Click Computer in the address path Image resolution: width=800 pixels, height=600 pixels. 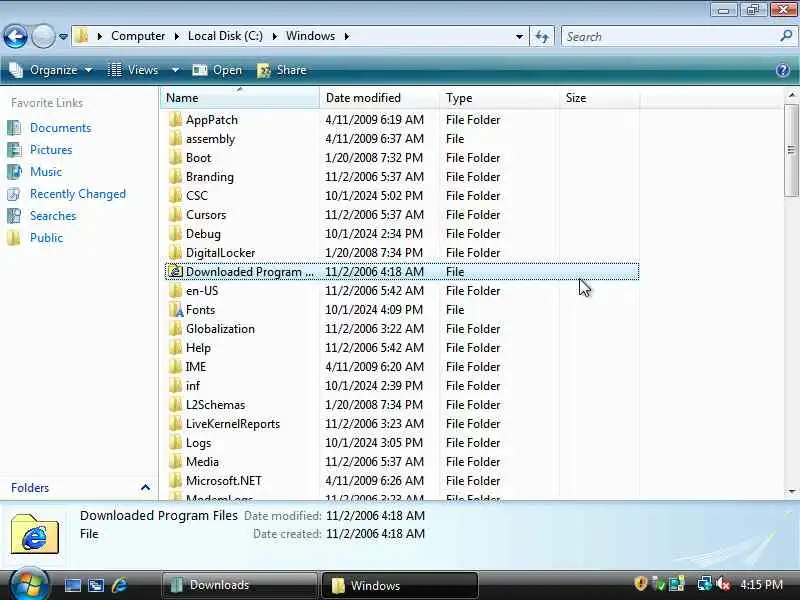point(138,36)
